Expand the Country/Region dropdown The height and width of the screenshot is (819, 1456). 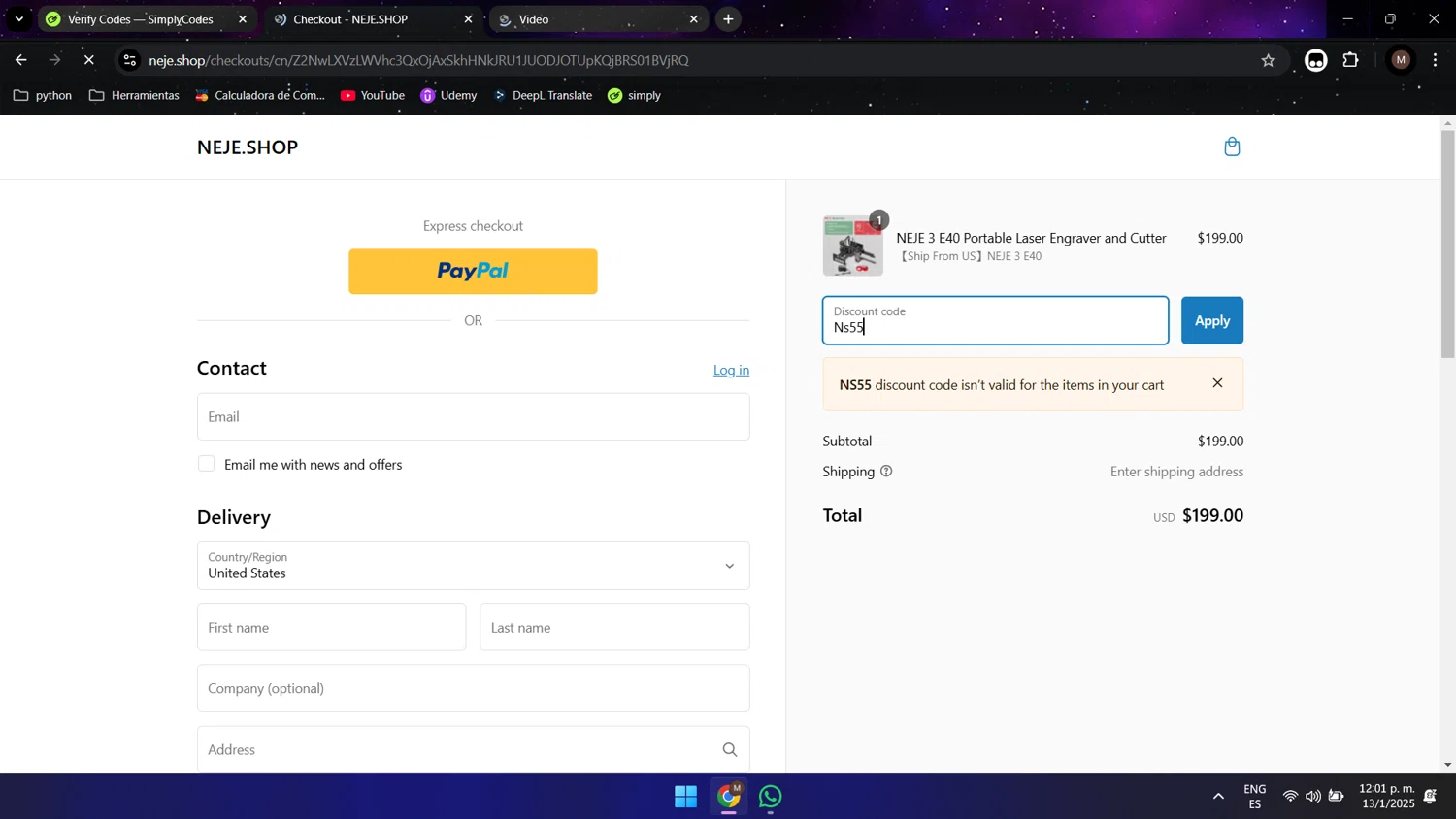pos(473,566)
